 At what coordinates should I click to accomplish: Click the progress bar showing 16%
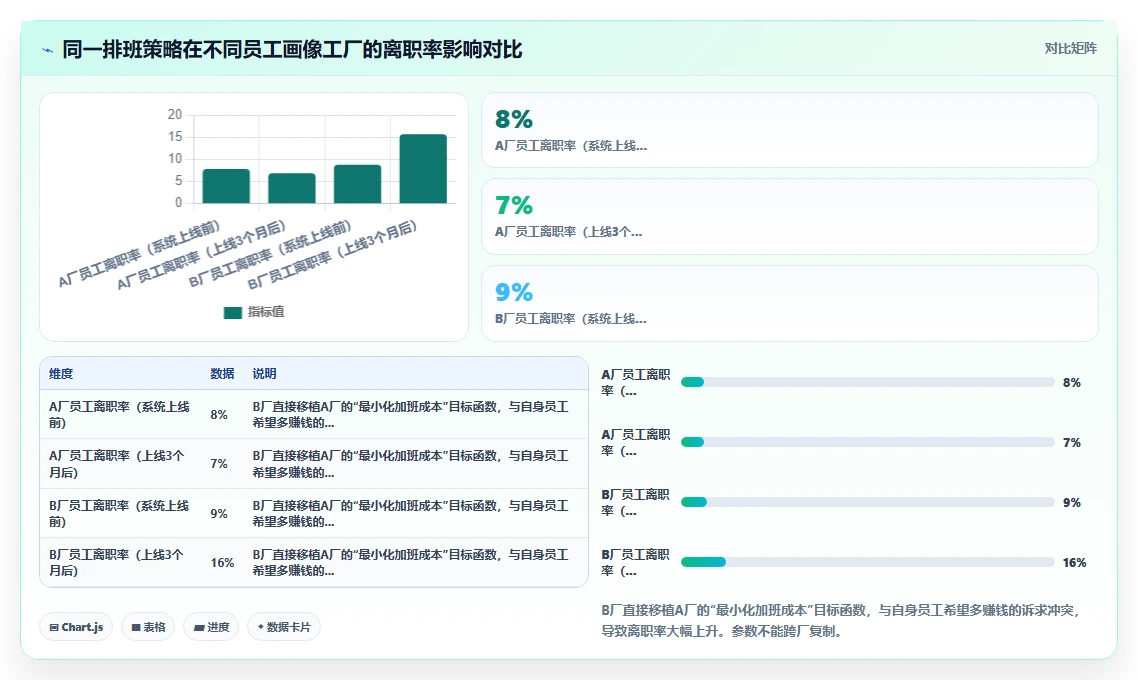867,562
